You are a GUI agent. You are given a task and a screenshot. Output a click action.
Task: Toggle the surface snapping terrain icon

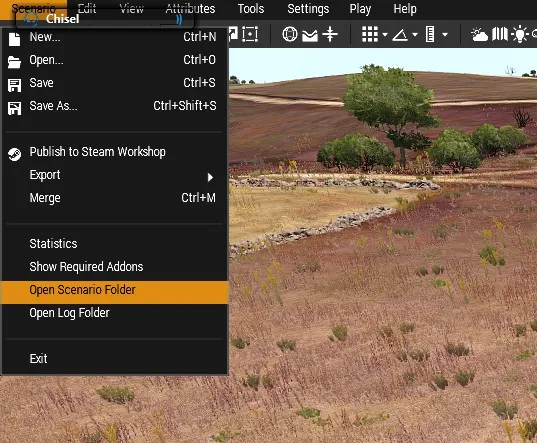(310, 35)
